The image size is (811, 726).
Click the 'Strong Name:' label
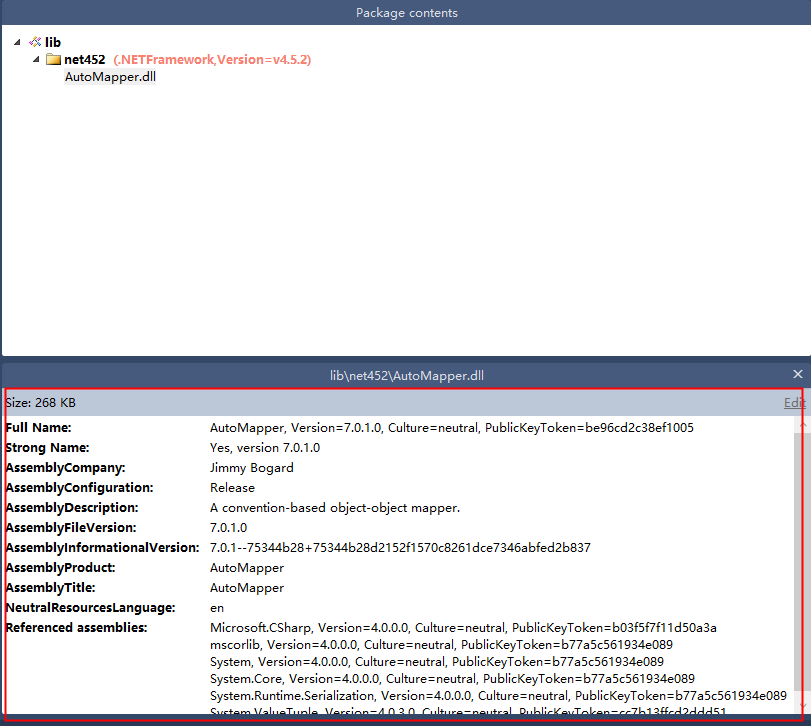[47, 448]
